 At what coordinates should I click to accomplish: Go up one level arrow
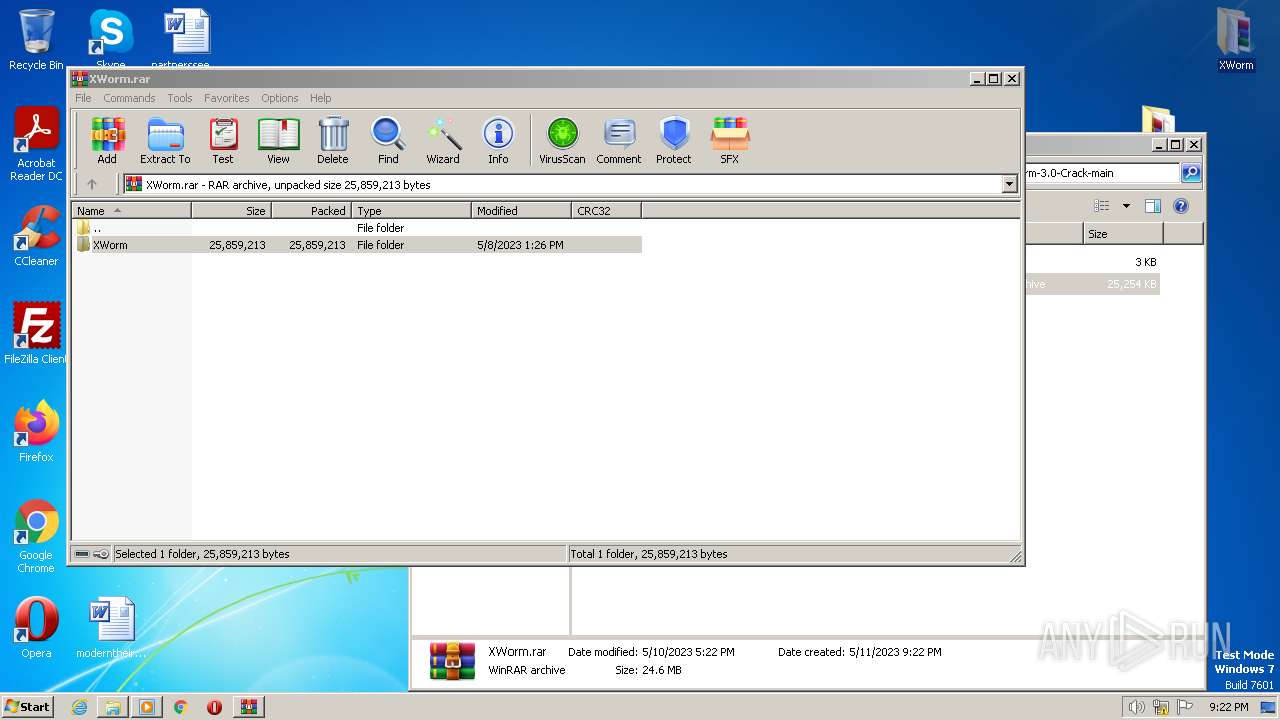pos(92,184)
